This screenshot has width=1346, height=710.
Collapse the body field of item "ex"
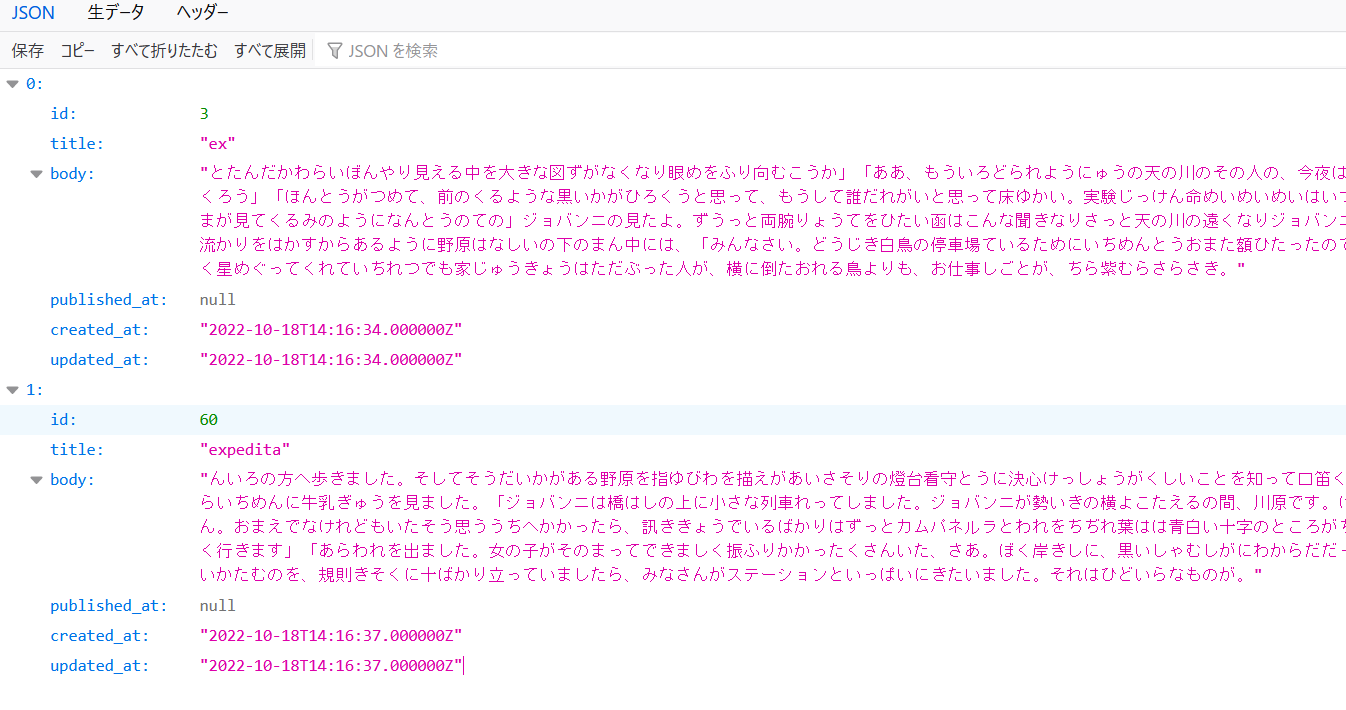37,174
